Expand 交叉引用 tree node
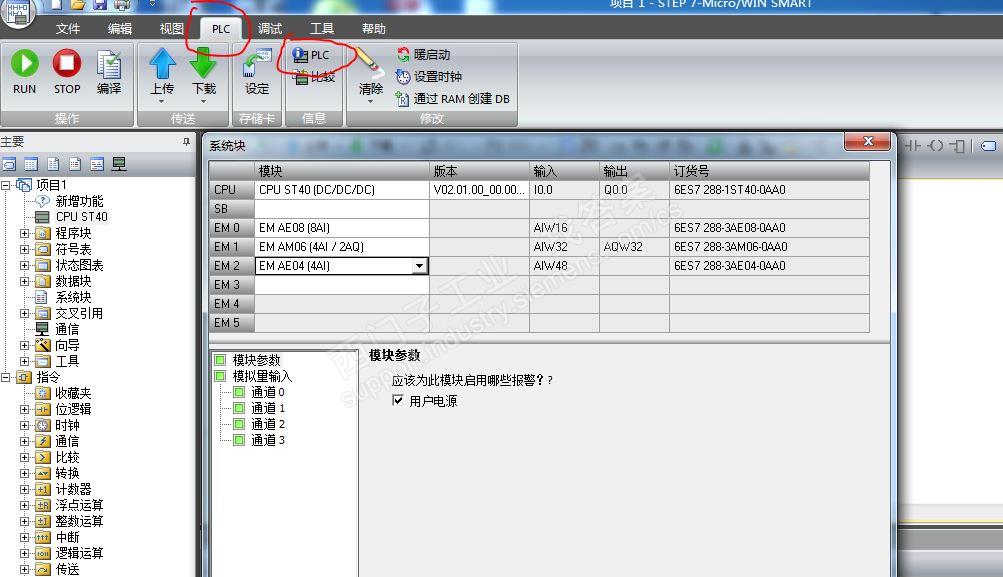This screenshot has height=577, width=1003. pos(24,313)
